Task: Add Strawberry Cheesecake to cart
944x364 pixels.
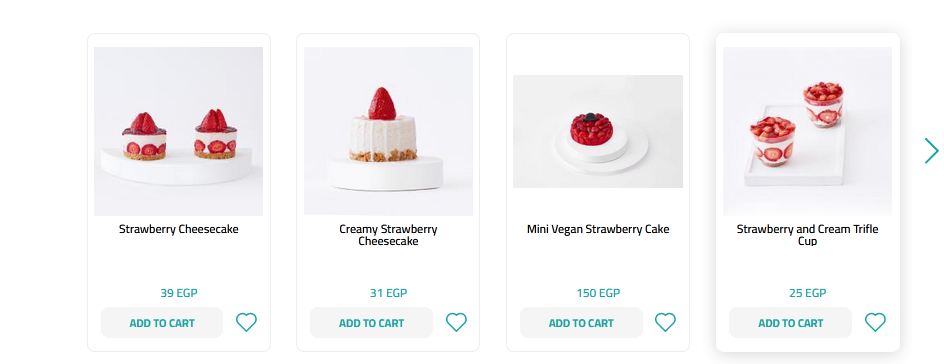Action: [x=162, y=323]
